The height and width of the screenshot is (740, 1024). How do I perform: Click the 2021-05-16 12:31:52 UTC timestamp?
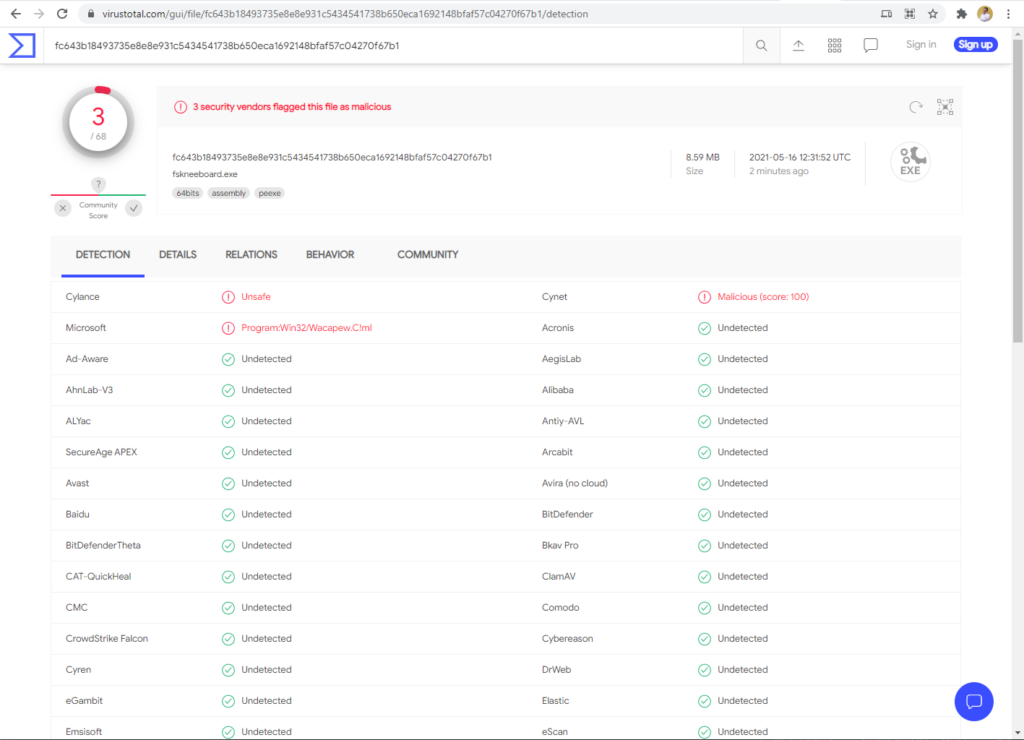[800, 157]
